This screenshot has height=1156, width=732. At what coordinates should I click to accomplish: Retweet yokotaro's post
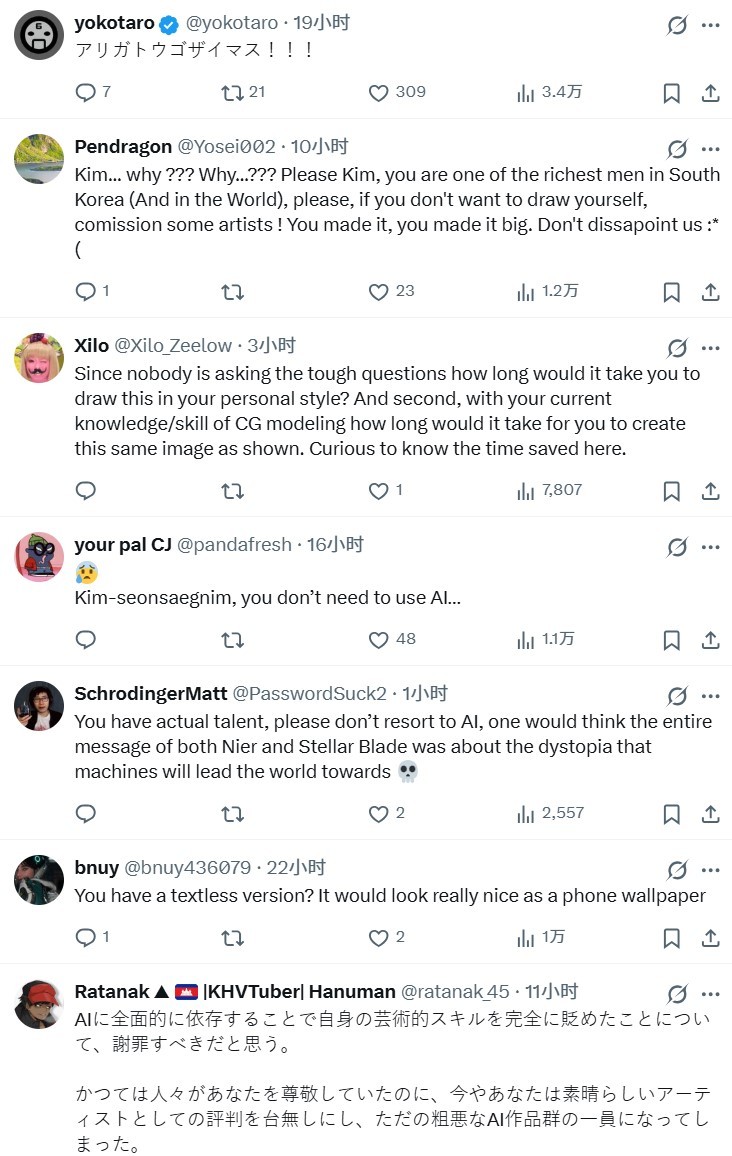(x=232, y=93)
